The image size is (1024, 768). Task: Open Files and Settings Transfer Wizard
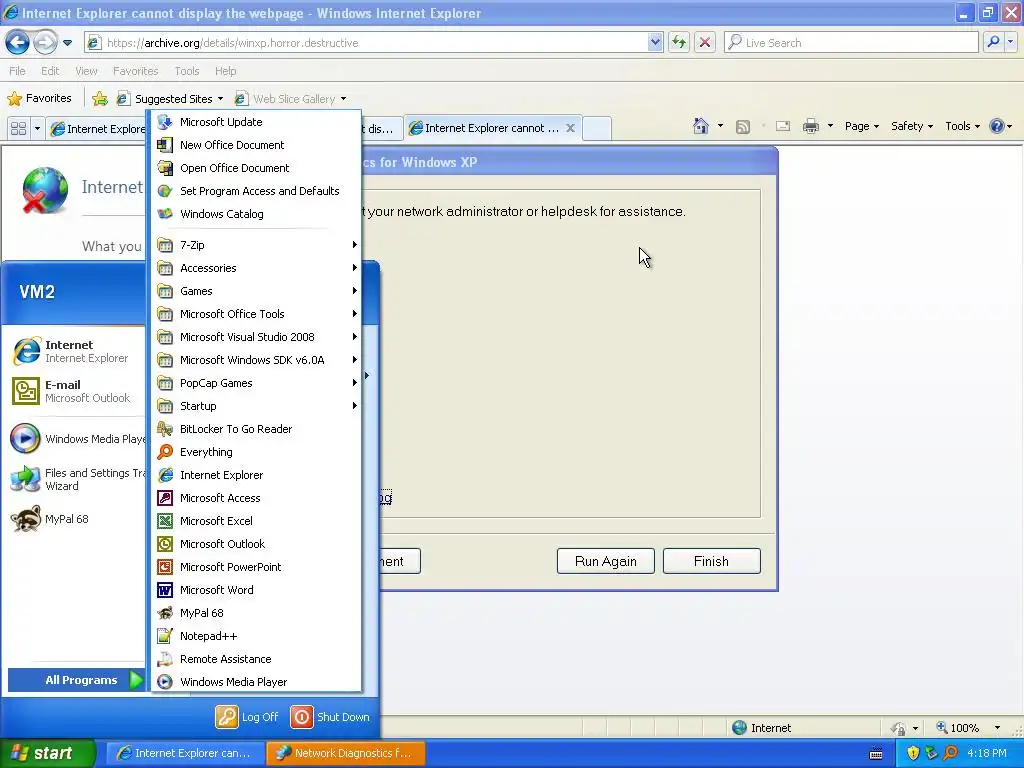pos(77,479)
